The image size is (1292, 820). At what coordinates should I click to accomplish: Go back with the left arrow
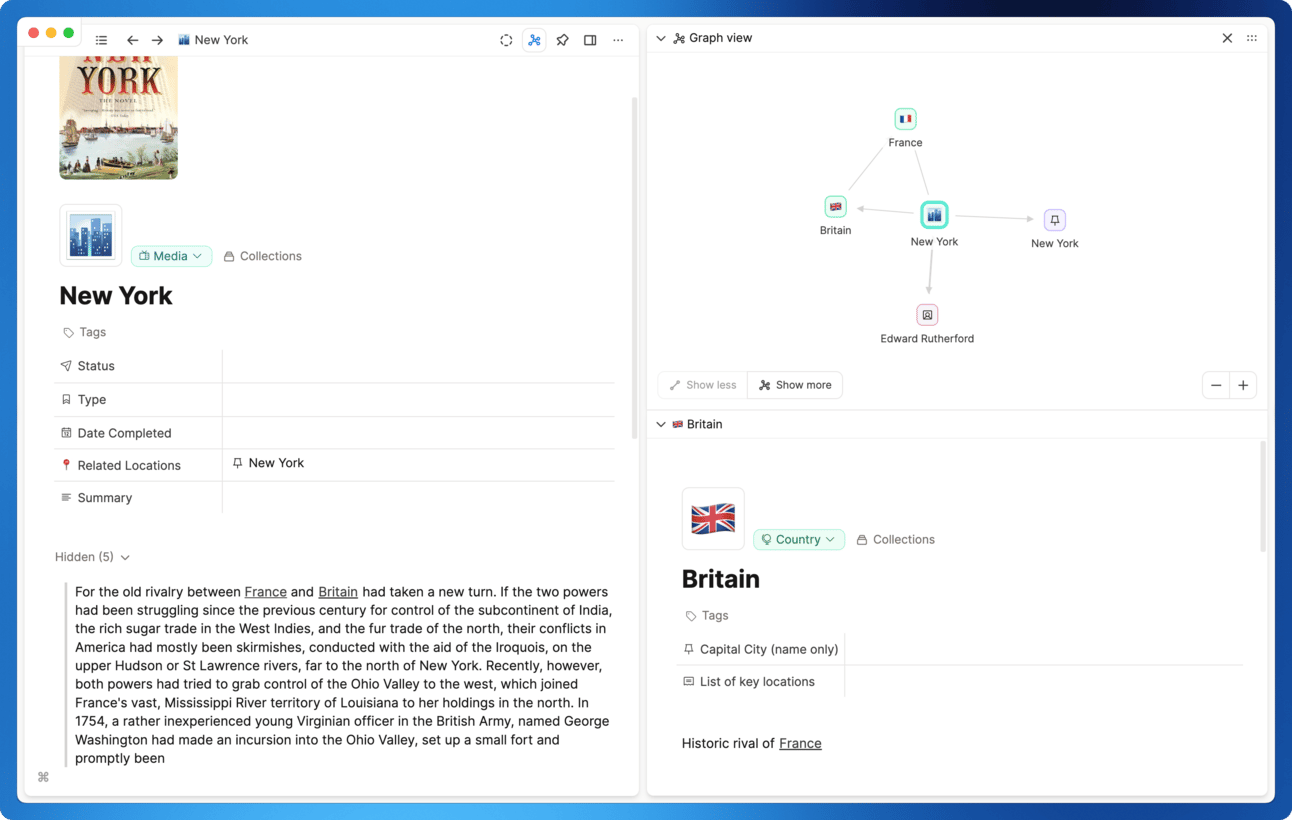coord(132,40)
